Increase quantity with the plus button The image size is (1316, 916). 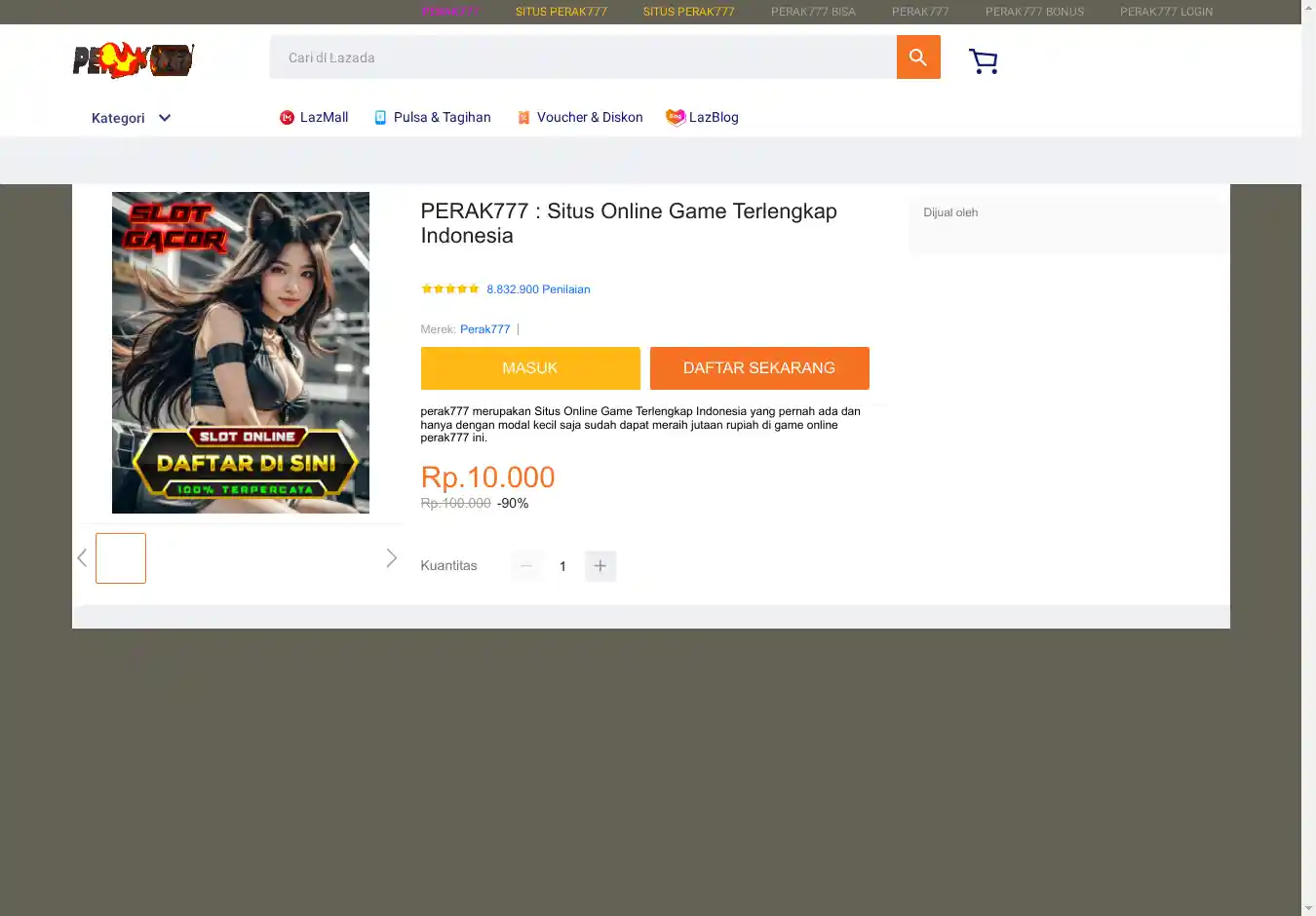pyautogui.click(x=600, y=566)
